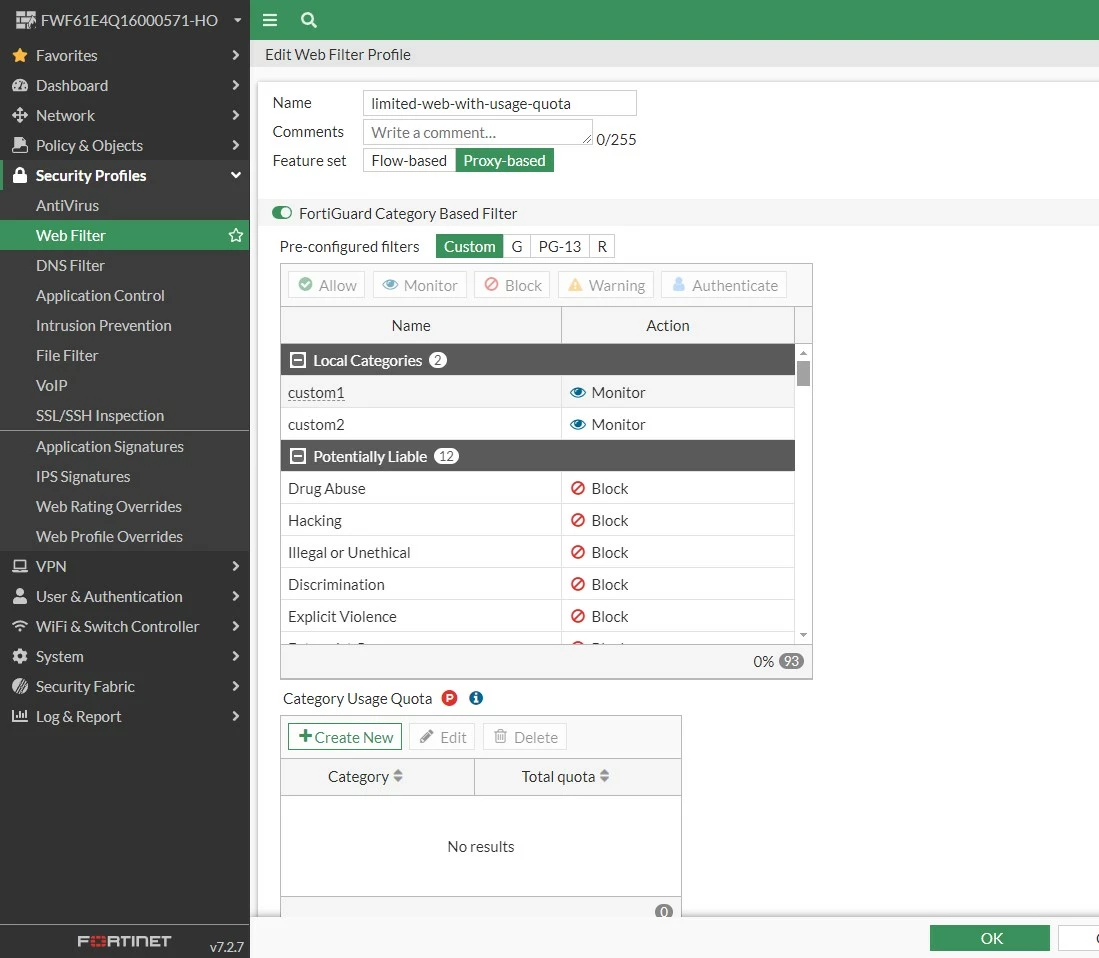Click the Allow action button
The height and width of the screenshot is (958, 1099).
pos(327,285)
